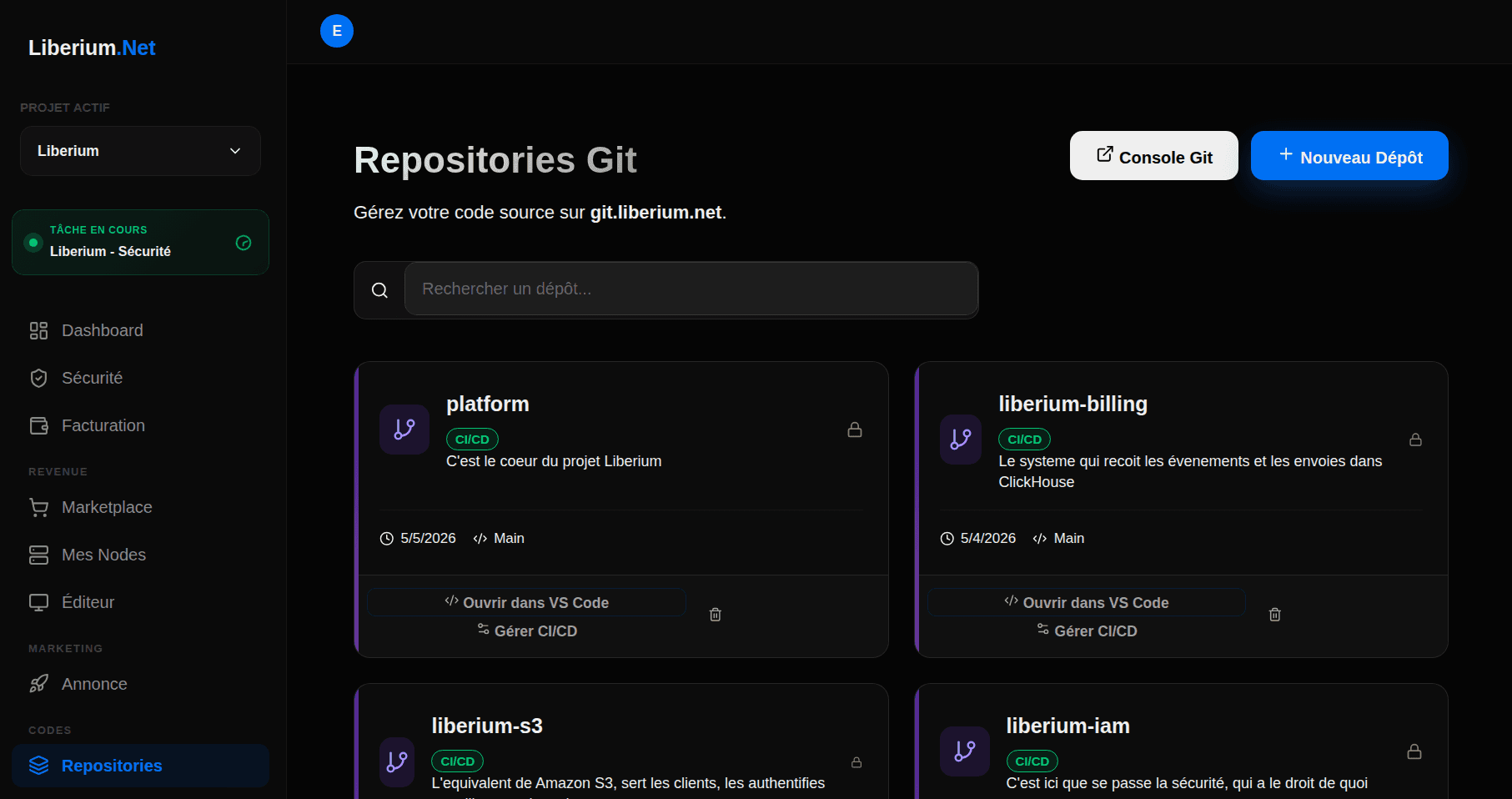
Task: Open liberium-billing in VS Code
Action: pyautogui.click(x=1087, y=602)
